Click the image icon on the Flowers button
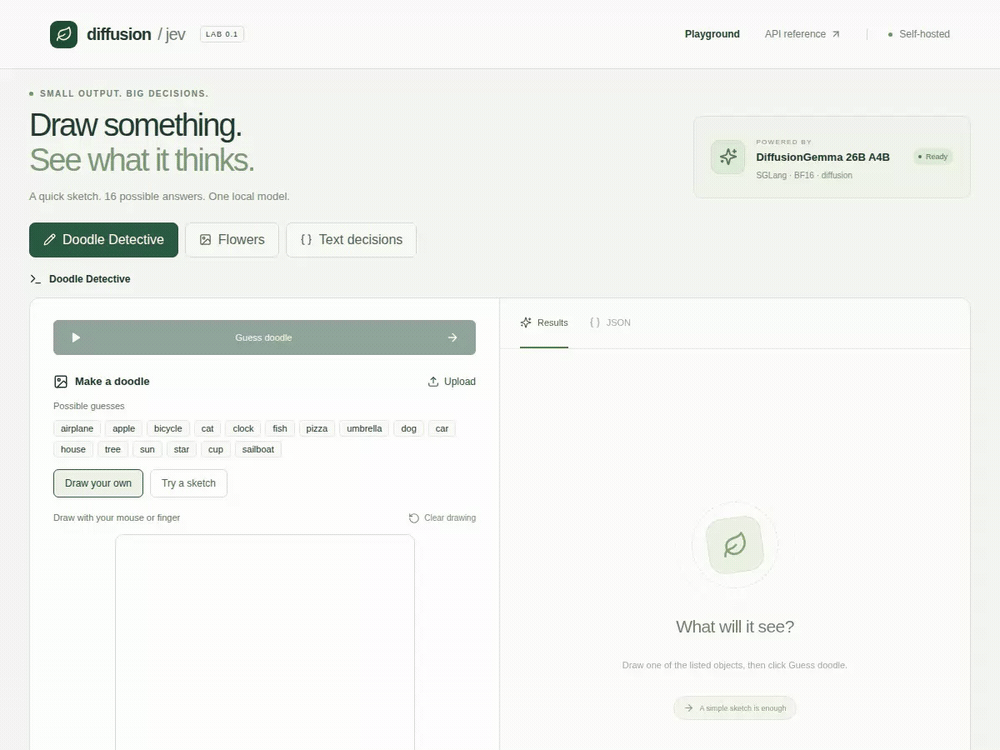Viewport: 1000px width, 750px height. pyautogui.click(x=205, y=240)
